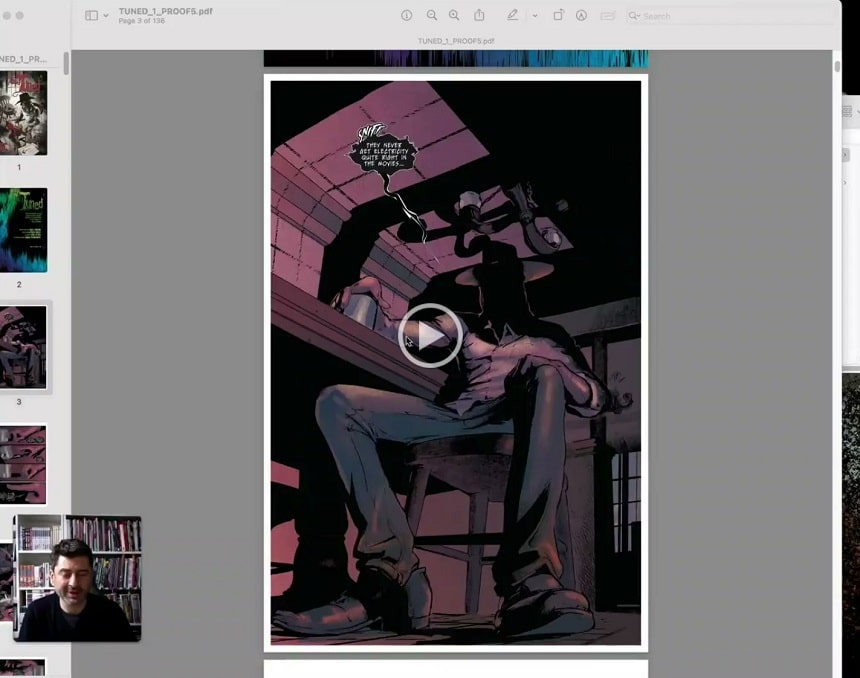Click the comic speech bubble on the page

tap(383, 154)
